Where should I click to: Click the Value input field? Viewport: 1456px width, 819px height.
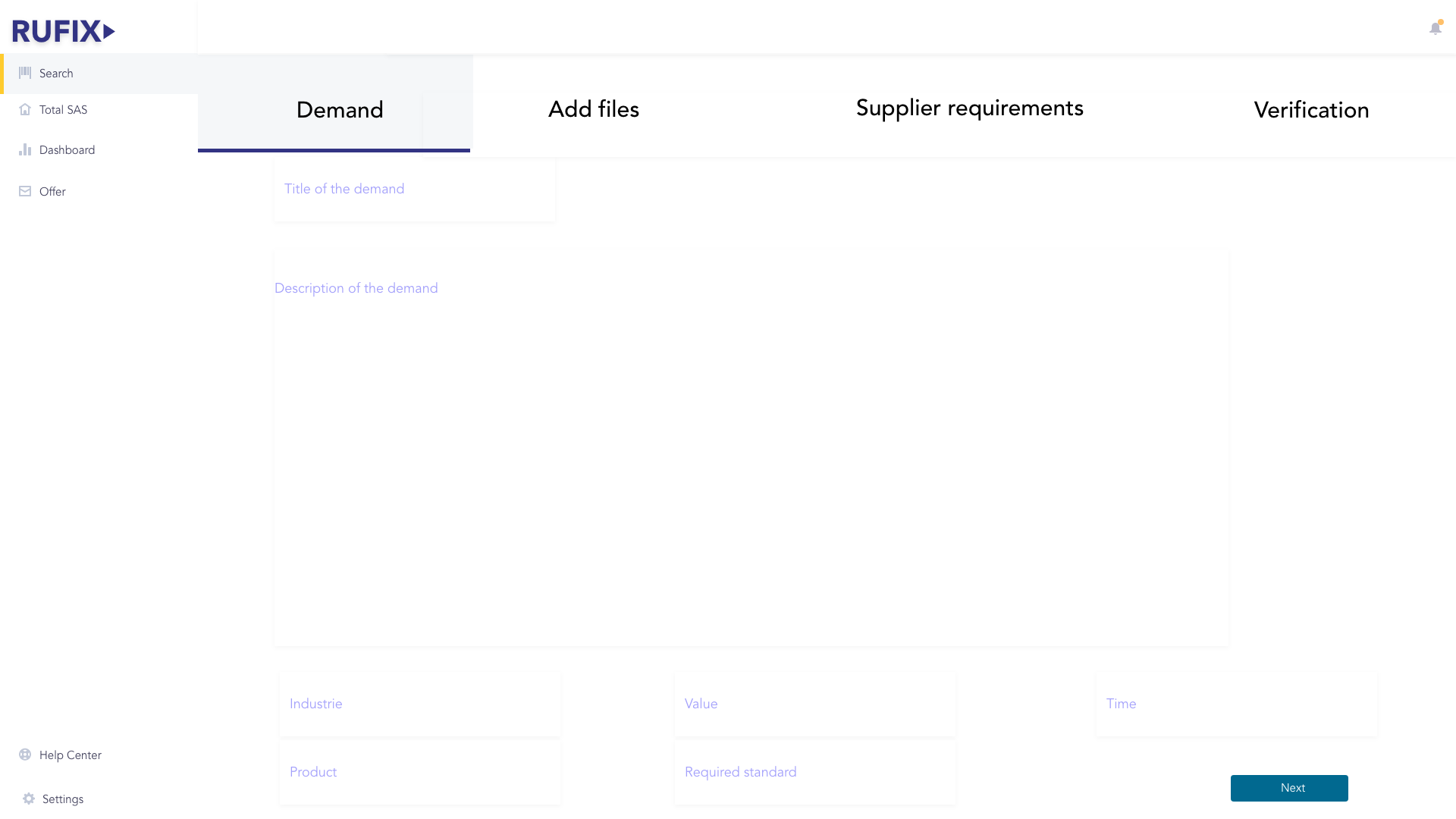tap(814, 704)
